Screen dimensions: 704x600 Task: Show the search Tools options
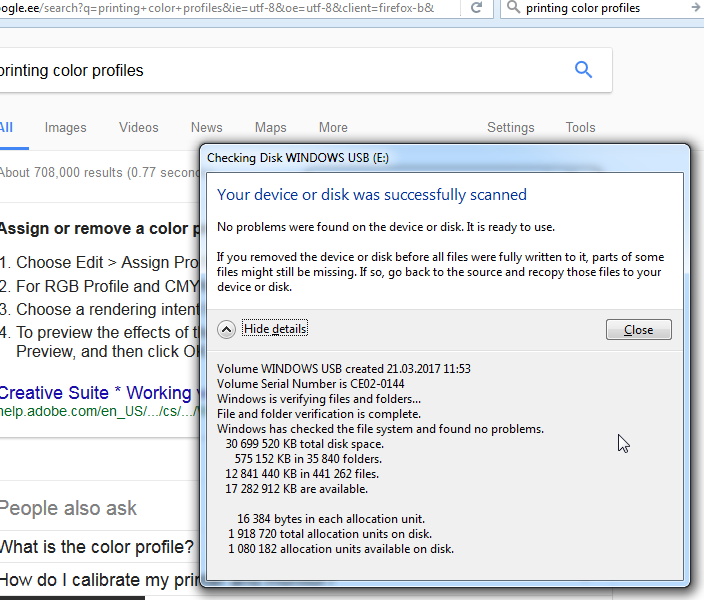(x=580, y=127)
